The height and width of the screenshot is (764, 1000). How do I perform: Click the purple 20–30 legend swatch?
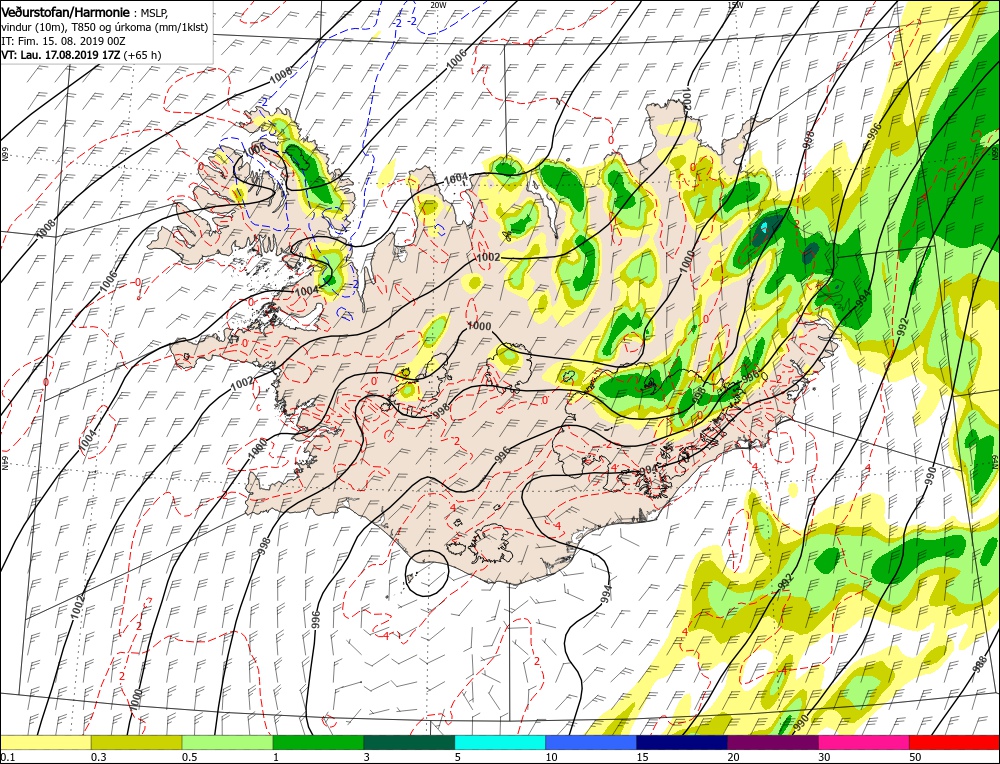(773, 742)
